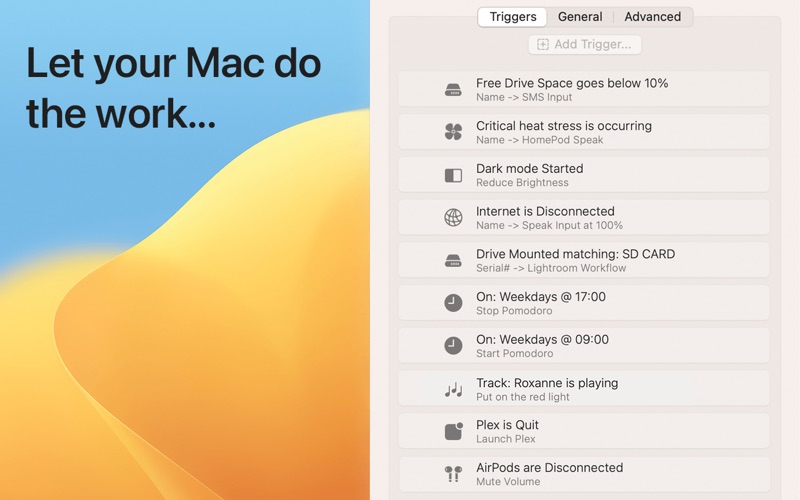Click the fan icon for Critical heat stress
This screenshot has width=800, height=500.
point(453,132)
